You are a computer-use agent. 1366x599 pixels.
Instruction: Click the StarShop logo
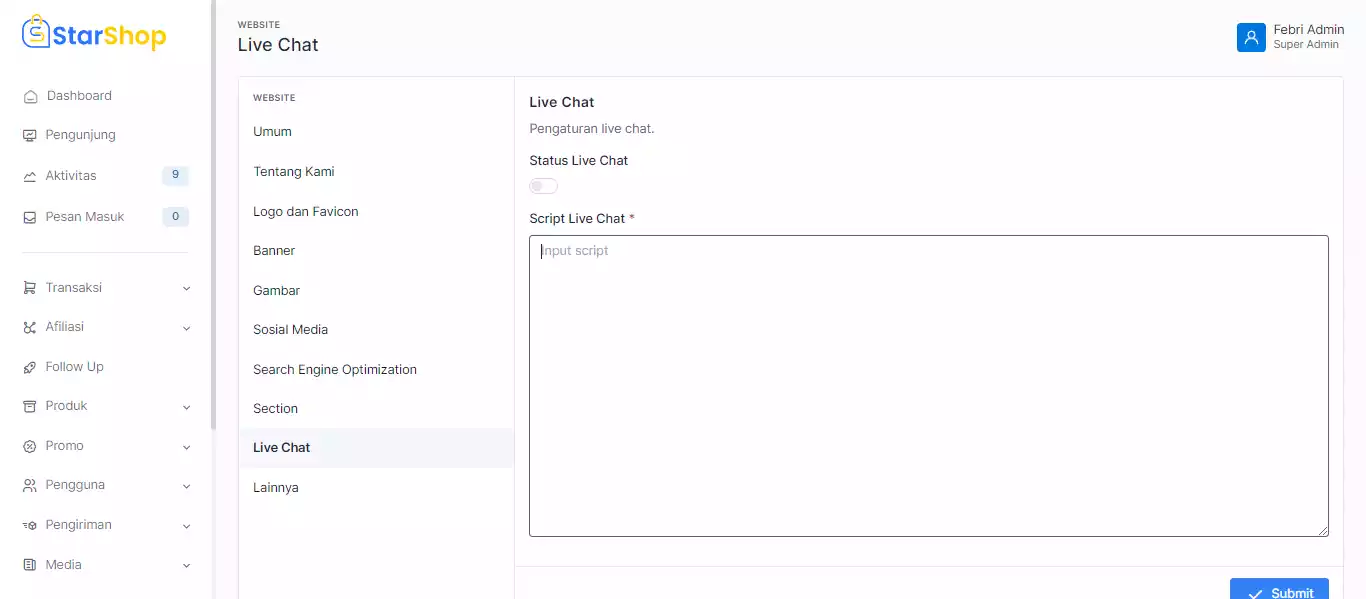click(x=94, y=35)
